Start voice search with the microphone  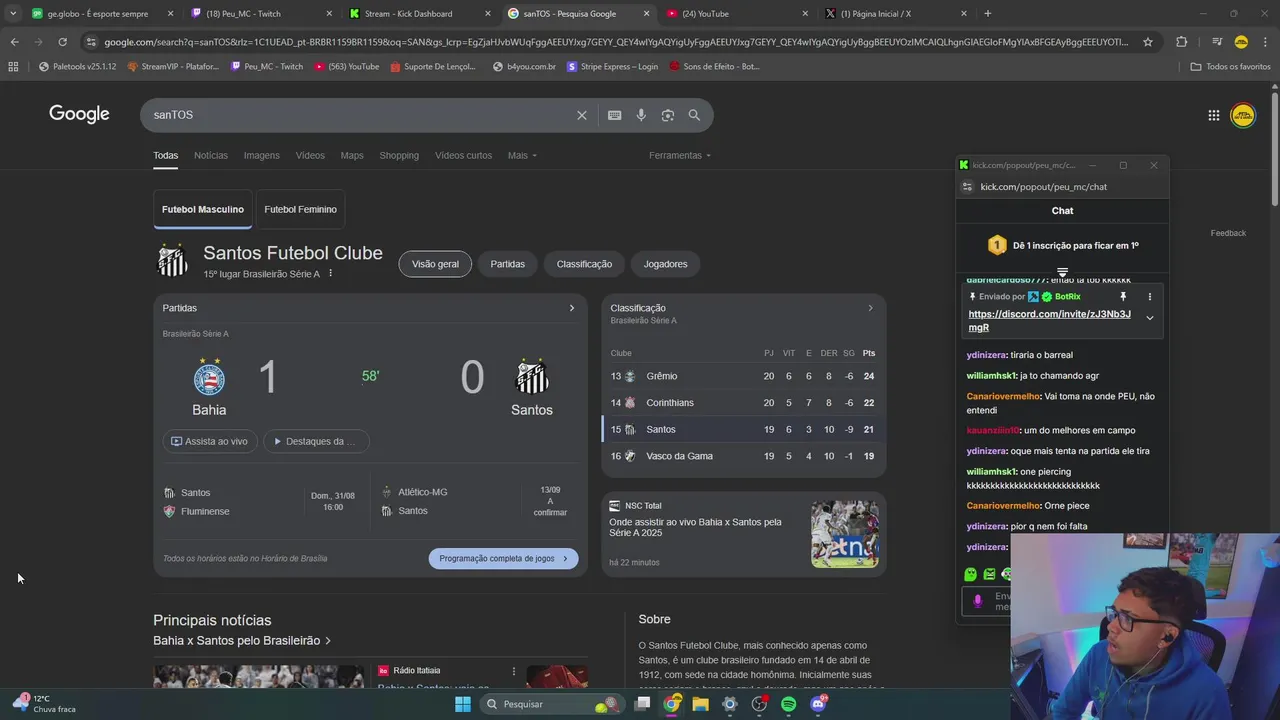(641, 115)
